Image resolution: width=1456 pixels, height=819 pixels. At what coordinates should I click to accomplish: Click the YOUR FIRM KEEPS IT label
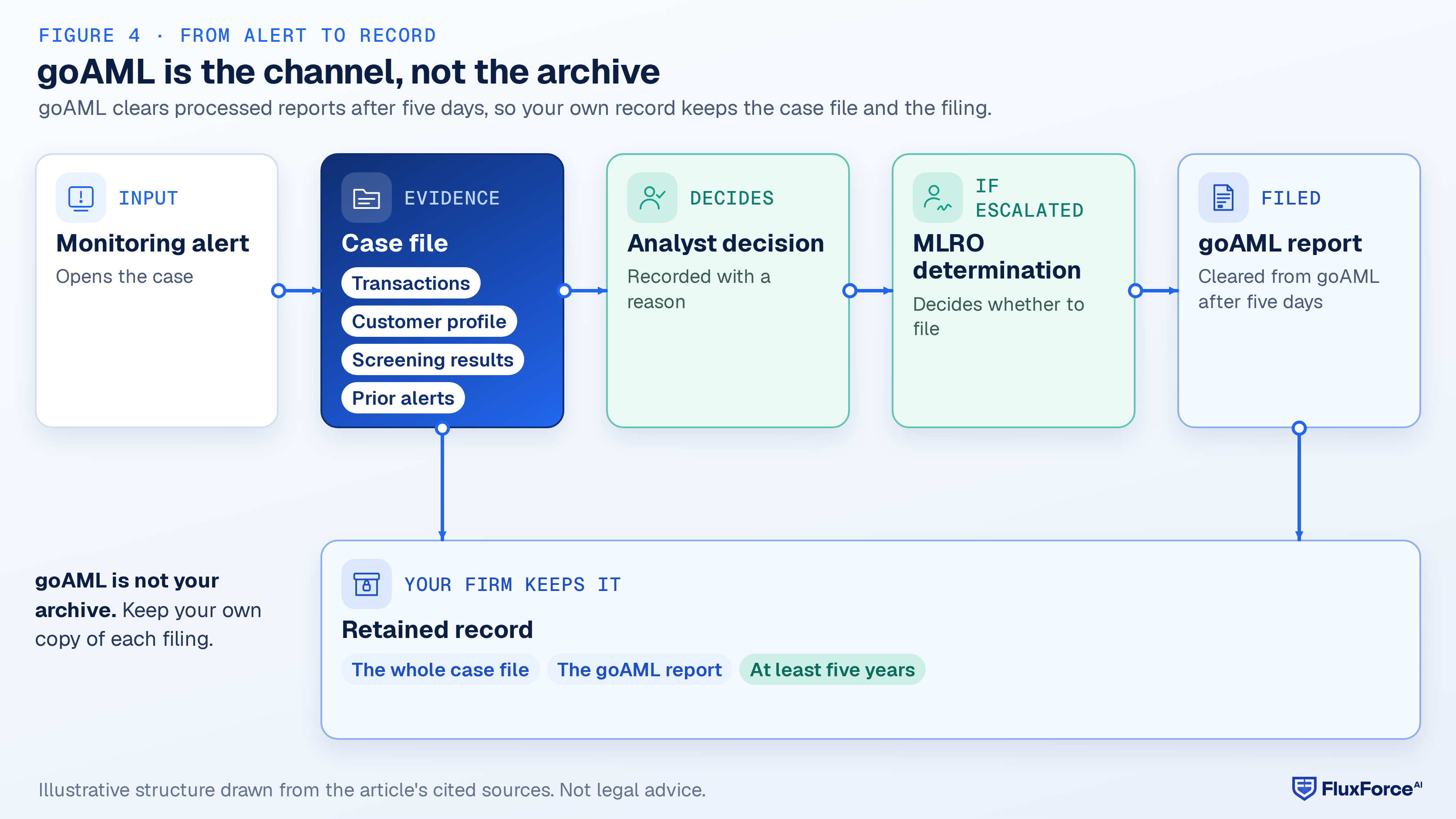point(512,584)
